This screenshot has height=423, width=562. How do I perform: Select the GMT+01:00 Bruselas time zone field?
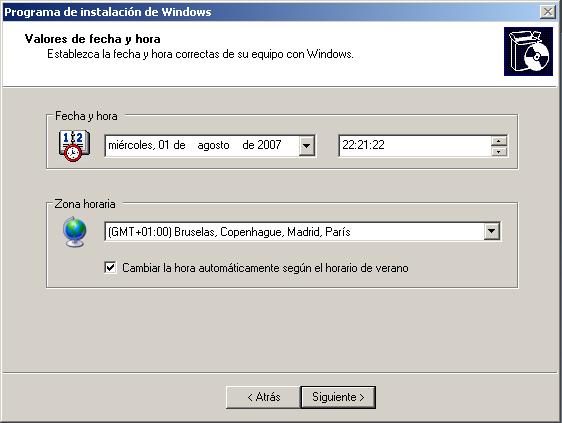pyautogui.click(x=303, y=232)
